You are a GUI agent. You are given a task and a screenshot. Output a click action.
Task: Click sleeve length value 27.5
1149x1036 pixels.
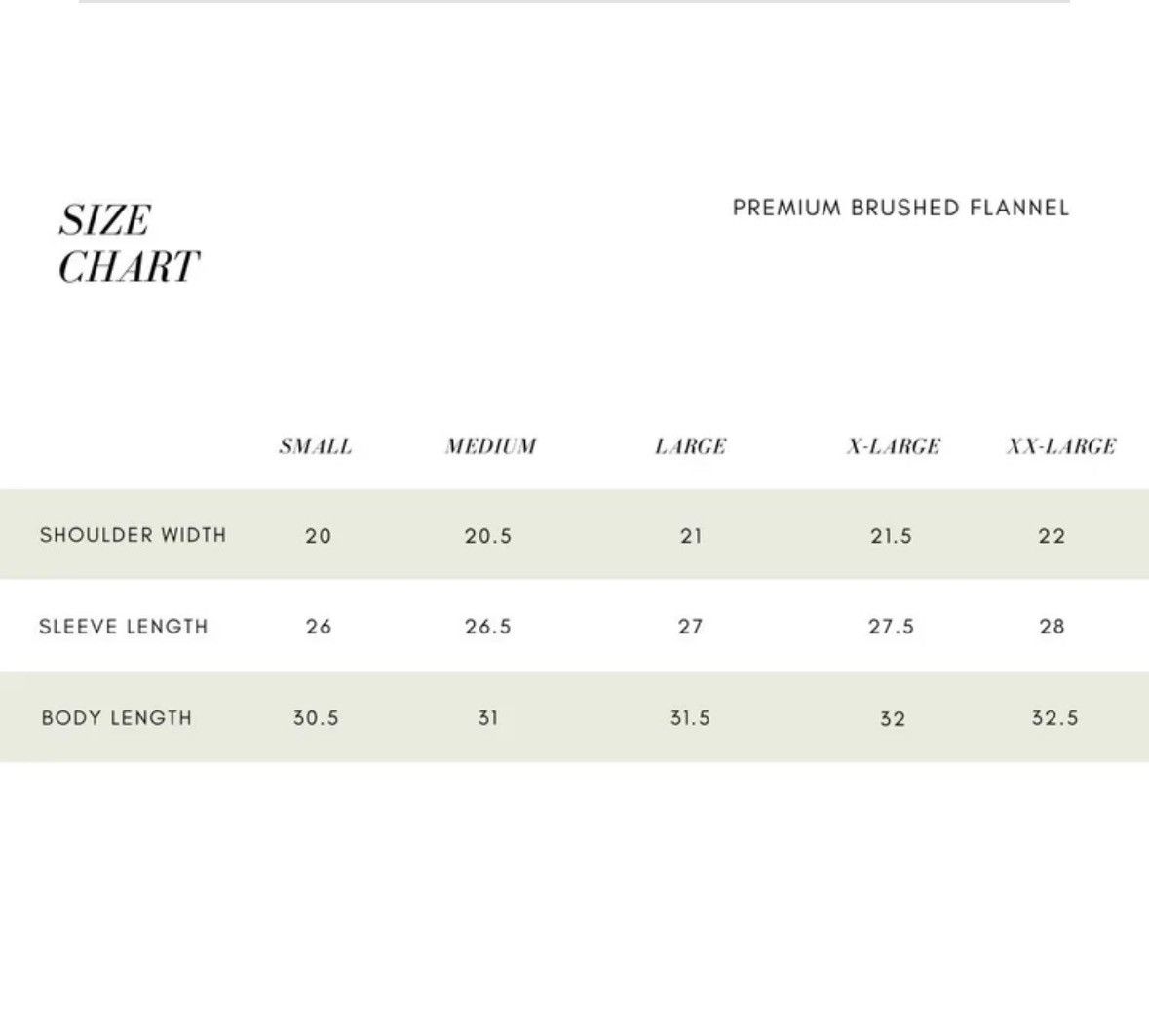pyautogui.click(x=891, y=627)
